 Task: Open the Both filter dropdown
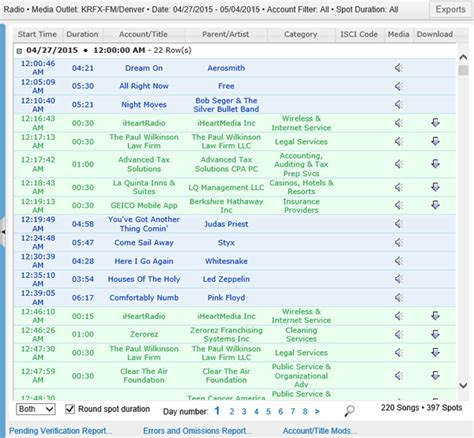click(36, 409)
